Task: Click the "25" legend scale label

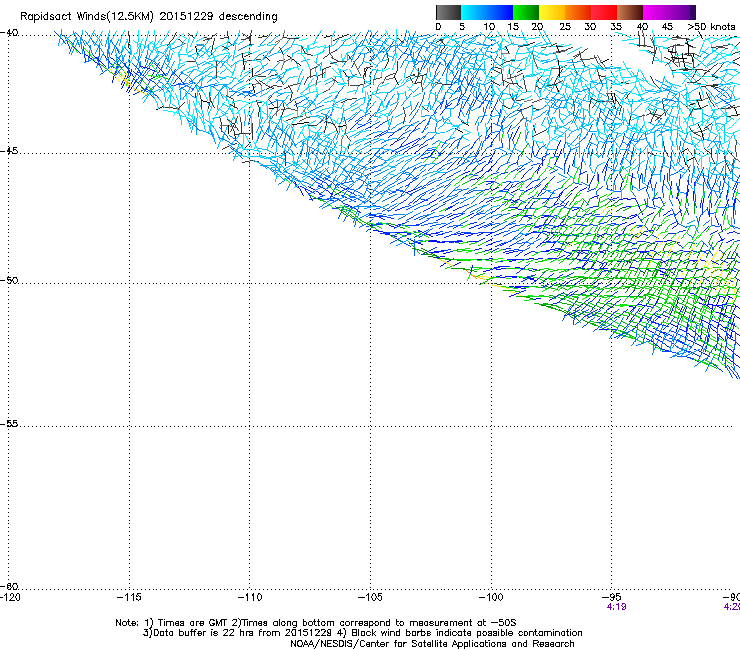Action: coord(565,27)
